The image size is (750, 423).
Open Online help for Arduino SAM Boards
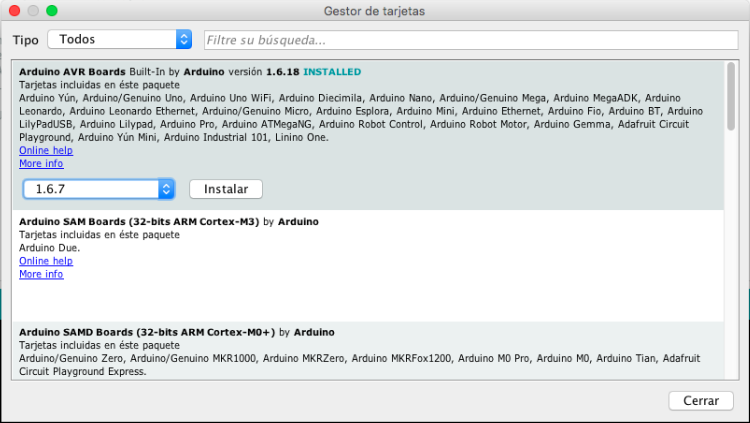pos(46,261)
